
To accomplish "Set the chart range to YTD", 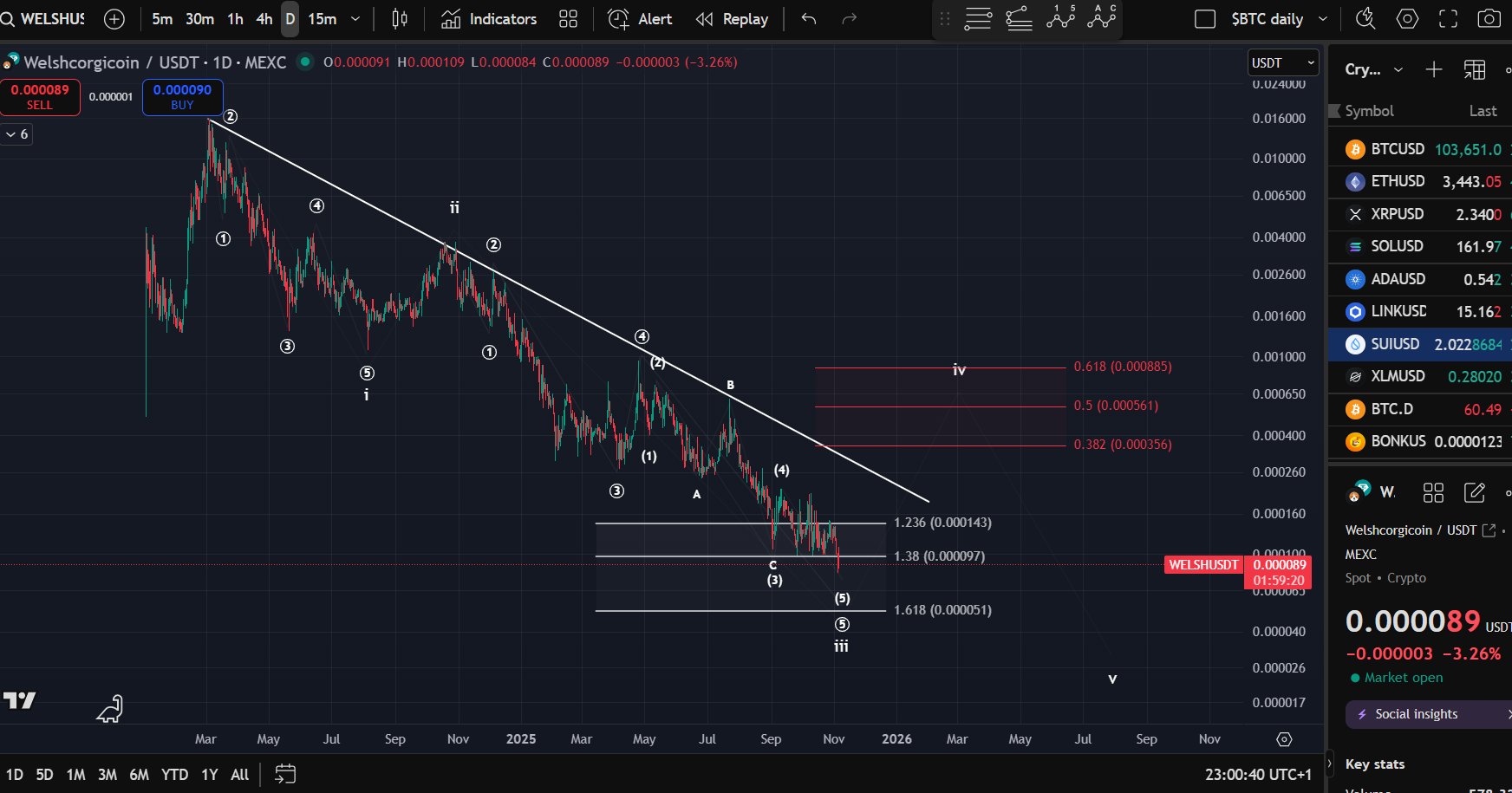I will (x=174, y=774).
